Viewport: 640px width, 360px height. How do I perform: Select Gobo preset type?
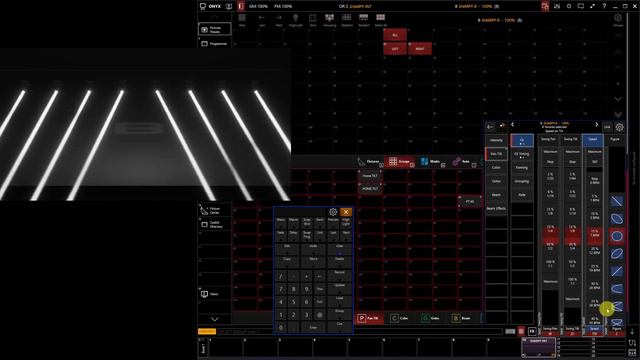(x=431, y=318)
